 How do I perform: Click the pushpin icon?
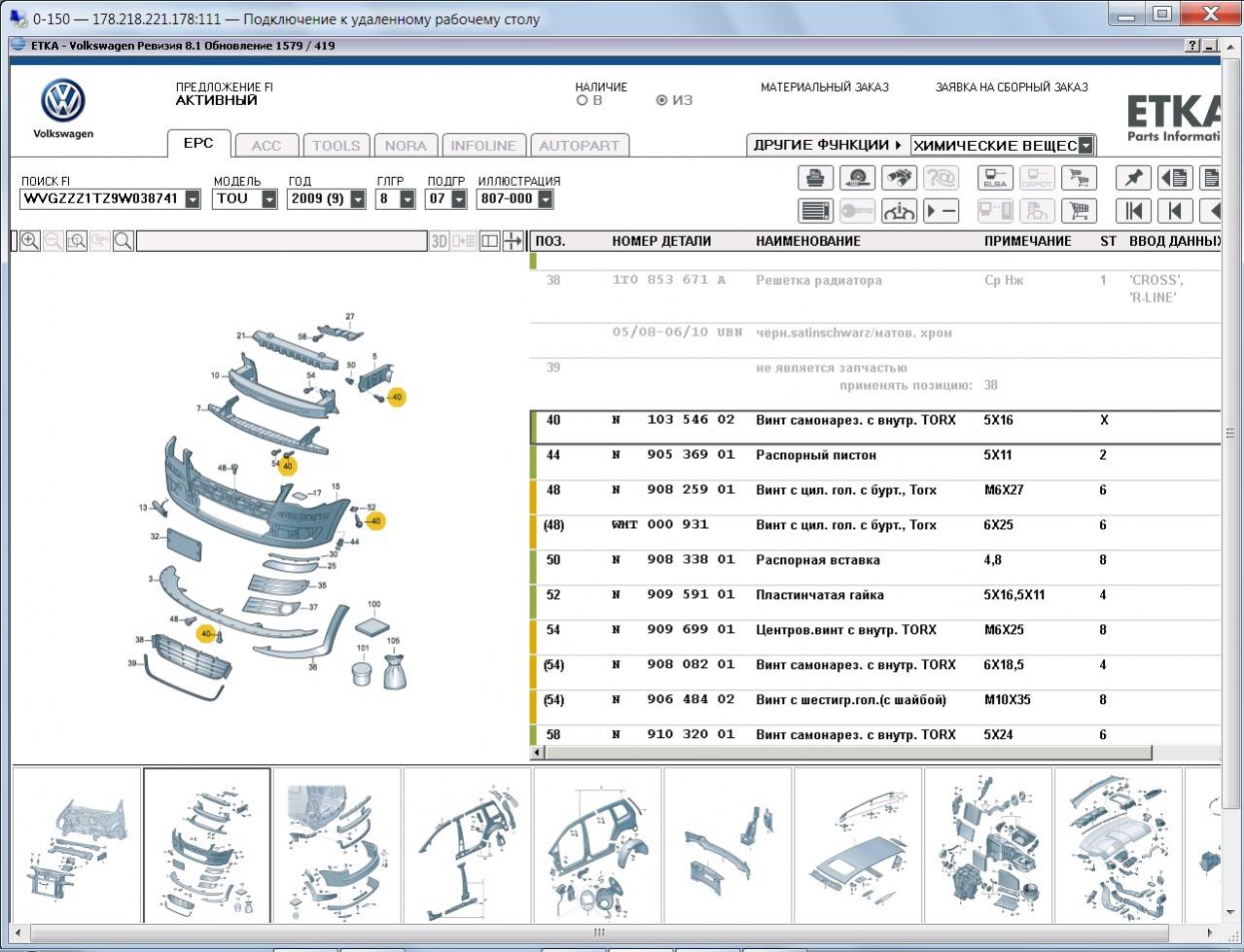(x=1133, y=178)
